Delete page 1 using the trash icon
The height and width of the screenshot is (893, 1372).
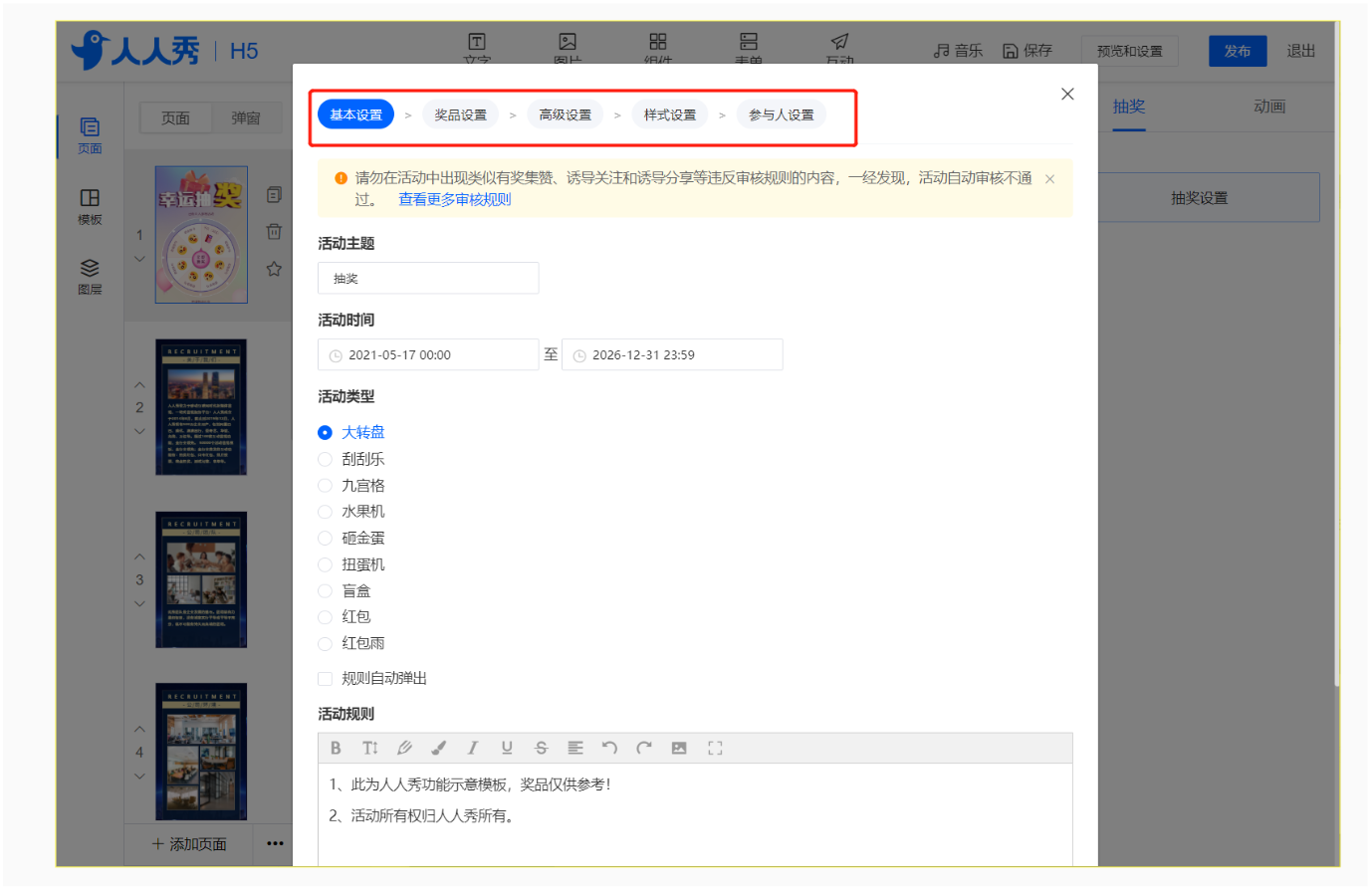tap(274, 232)
